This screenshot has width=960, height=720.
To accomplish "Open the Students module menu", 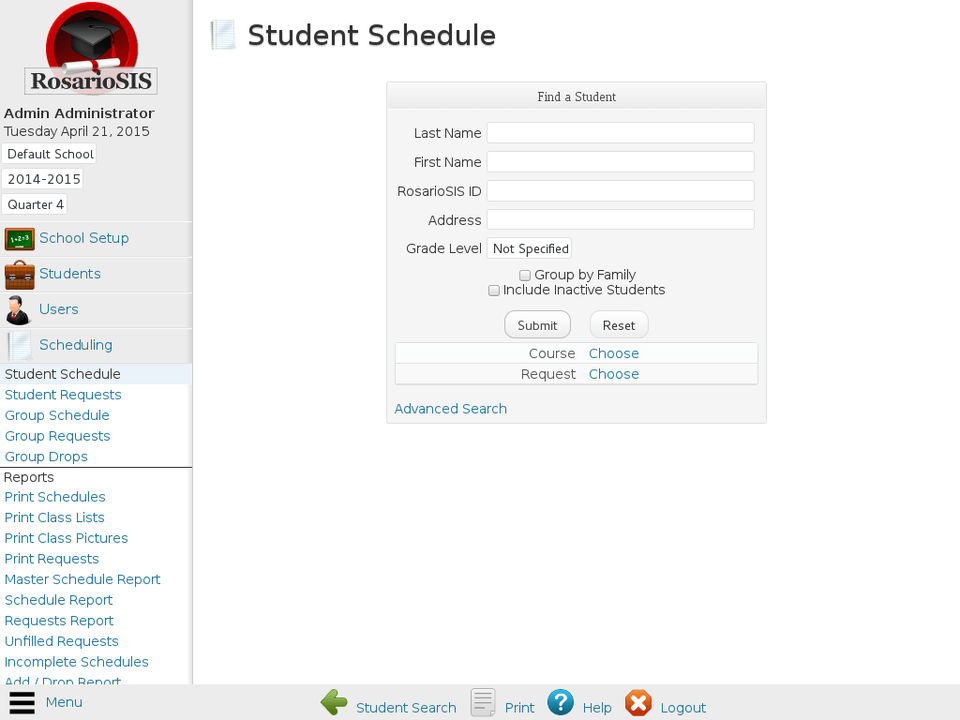I will pos(70,274).
